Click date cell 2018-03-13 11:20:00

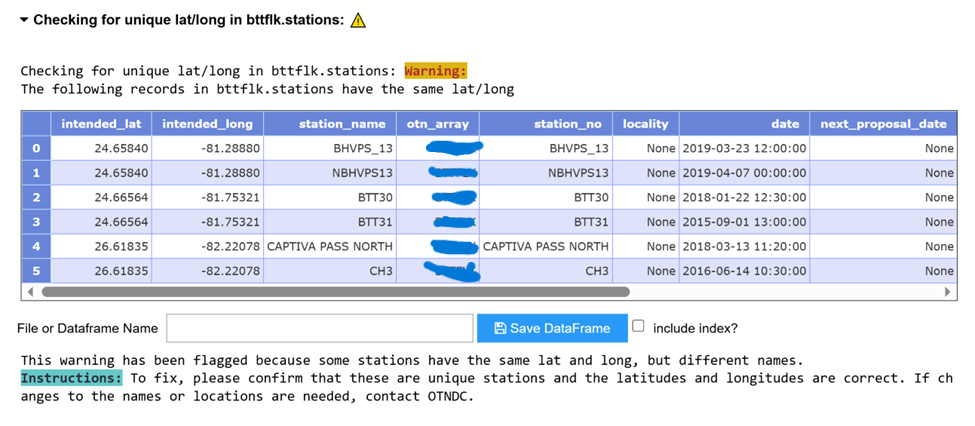tap(744, 246)
